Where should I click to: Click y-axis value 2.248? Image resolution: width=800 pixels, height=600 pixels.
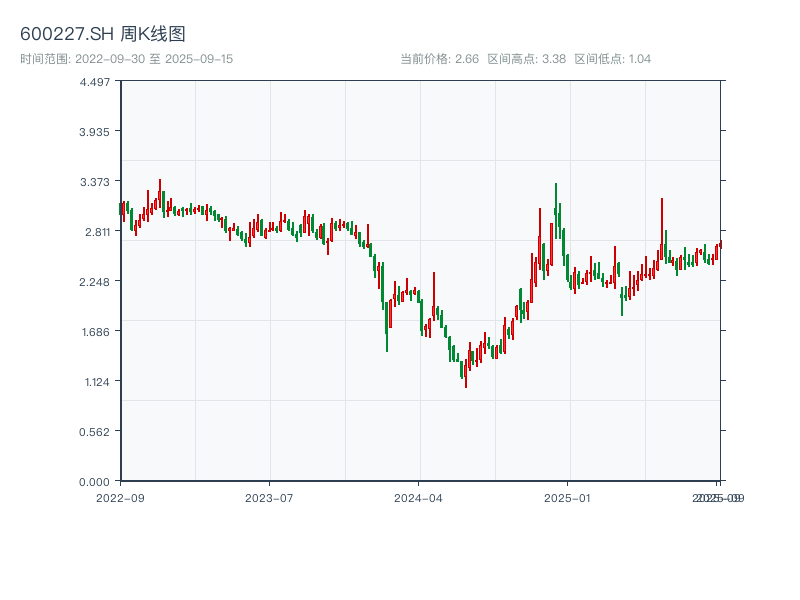click(94, 282)
